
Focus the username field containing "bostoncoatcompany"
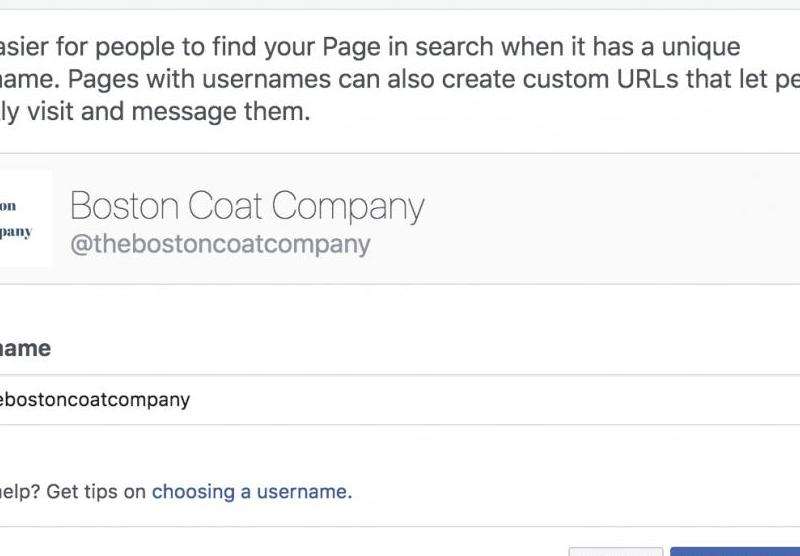pyautogui.click(x=400, y=399)
